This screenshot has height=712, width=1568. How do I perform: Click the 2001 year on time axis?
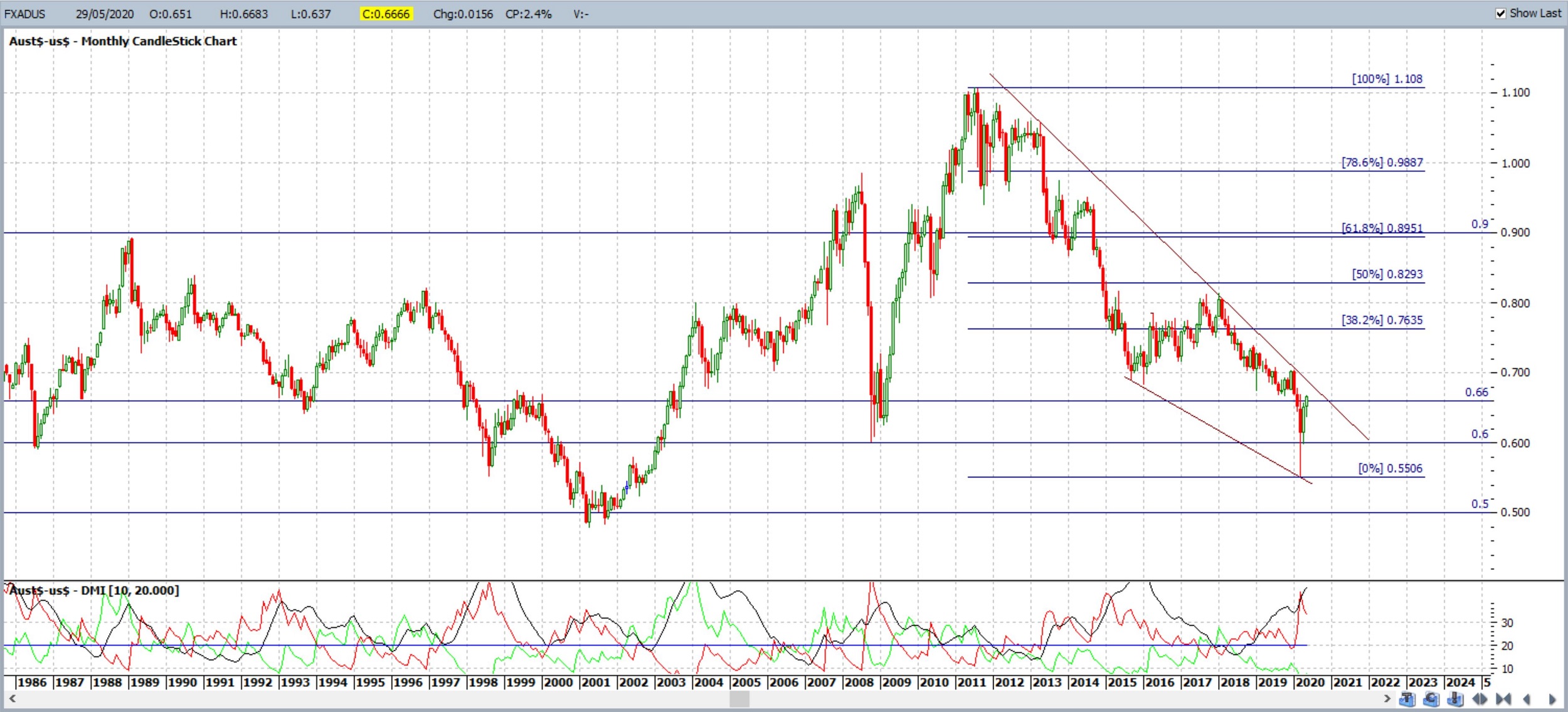[595, 683]
